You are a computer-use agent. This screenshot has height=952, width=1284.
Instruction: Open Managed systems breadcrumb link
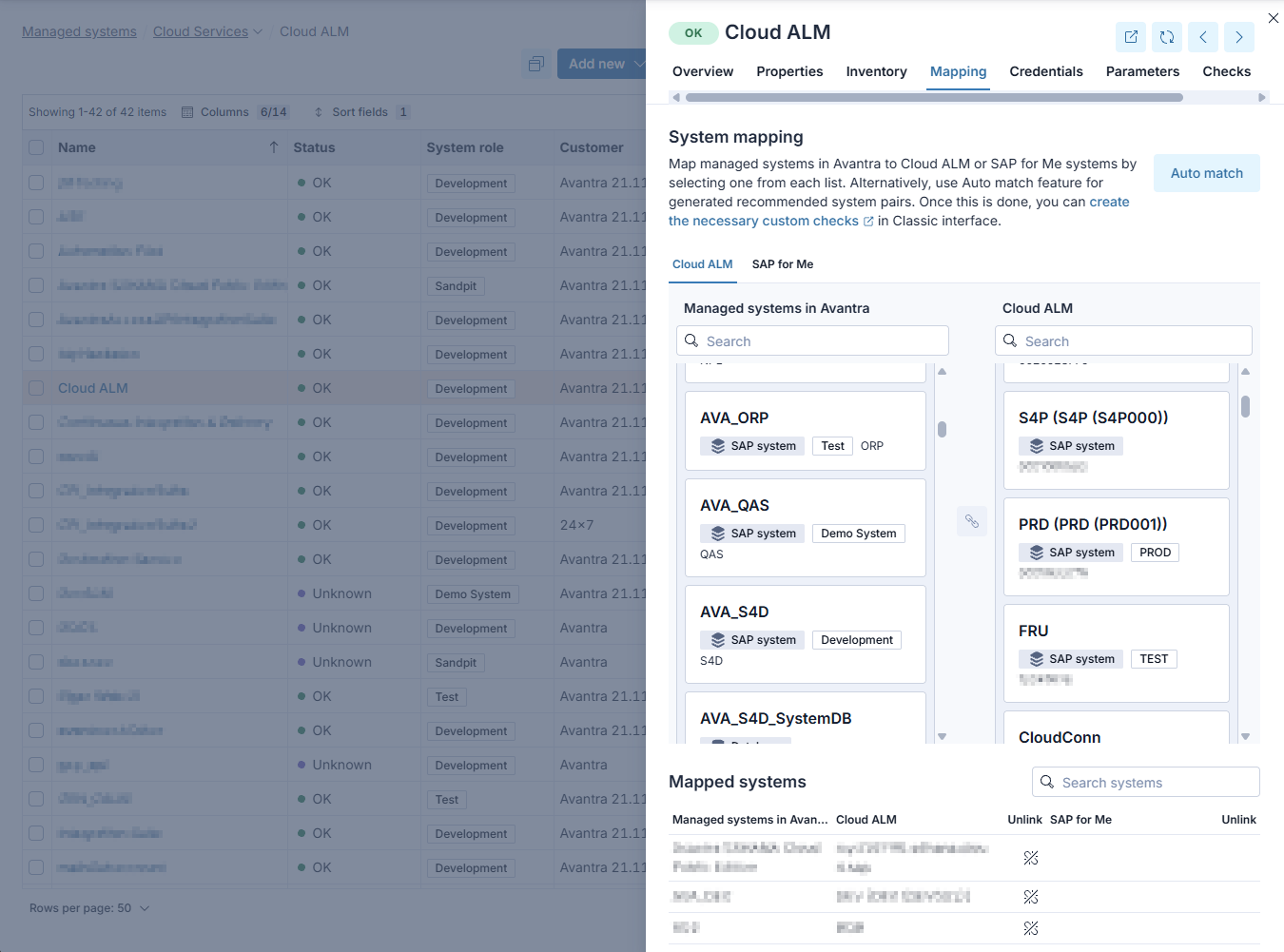79,31
